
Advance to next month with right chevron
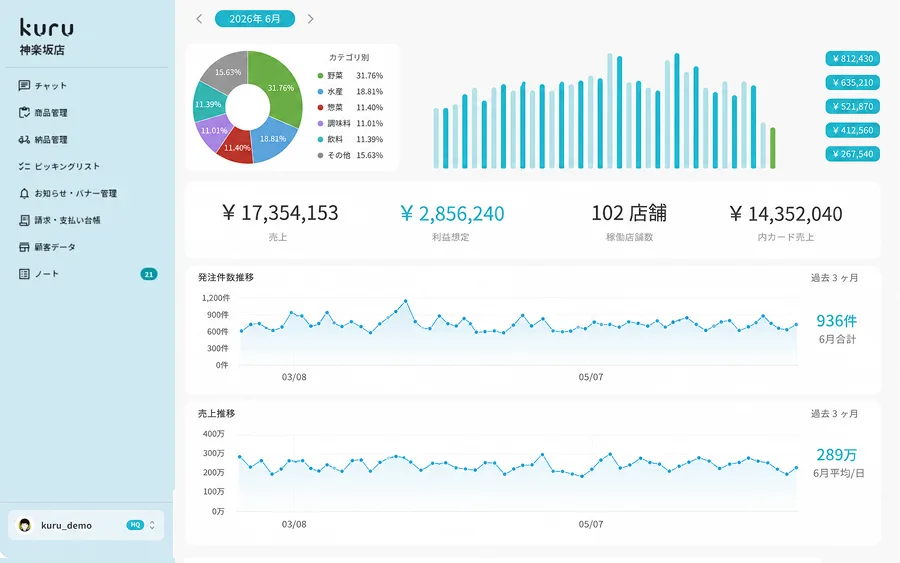coord(311,19)
